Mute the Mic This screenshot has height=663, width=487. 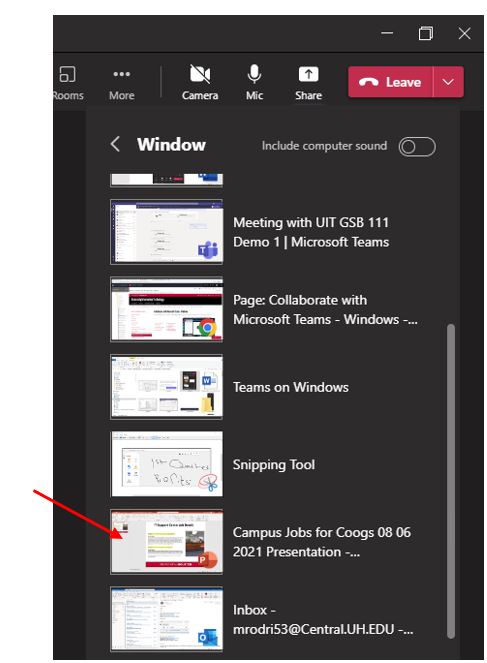(254, 82)
